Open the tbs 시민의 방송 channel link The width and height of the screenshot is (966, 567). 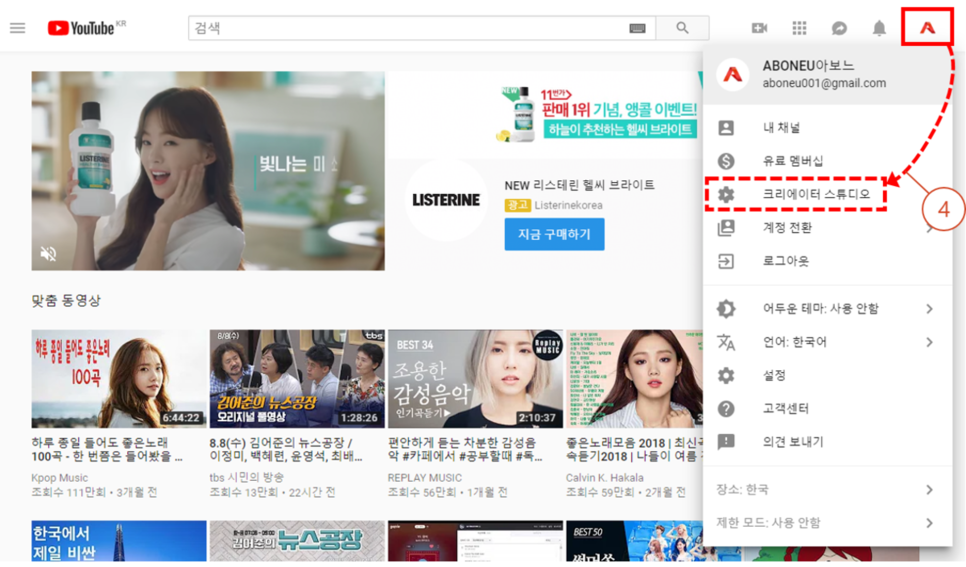(x=246, y=478)
